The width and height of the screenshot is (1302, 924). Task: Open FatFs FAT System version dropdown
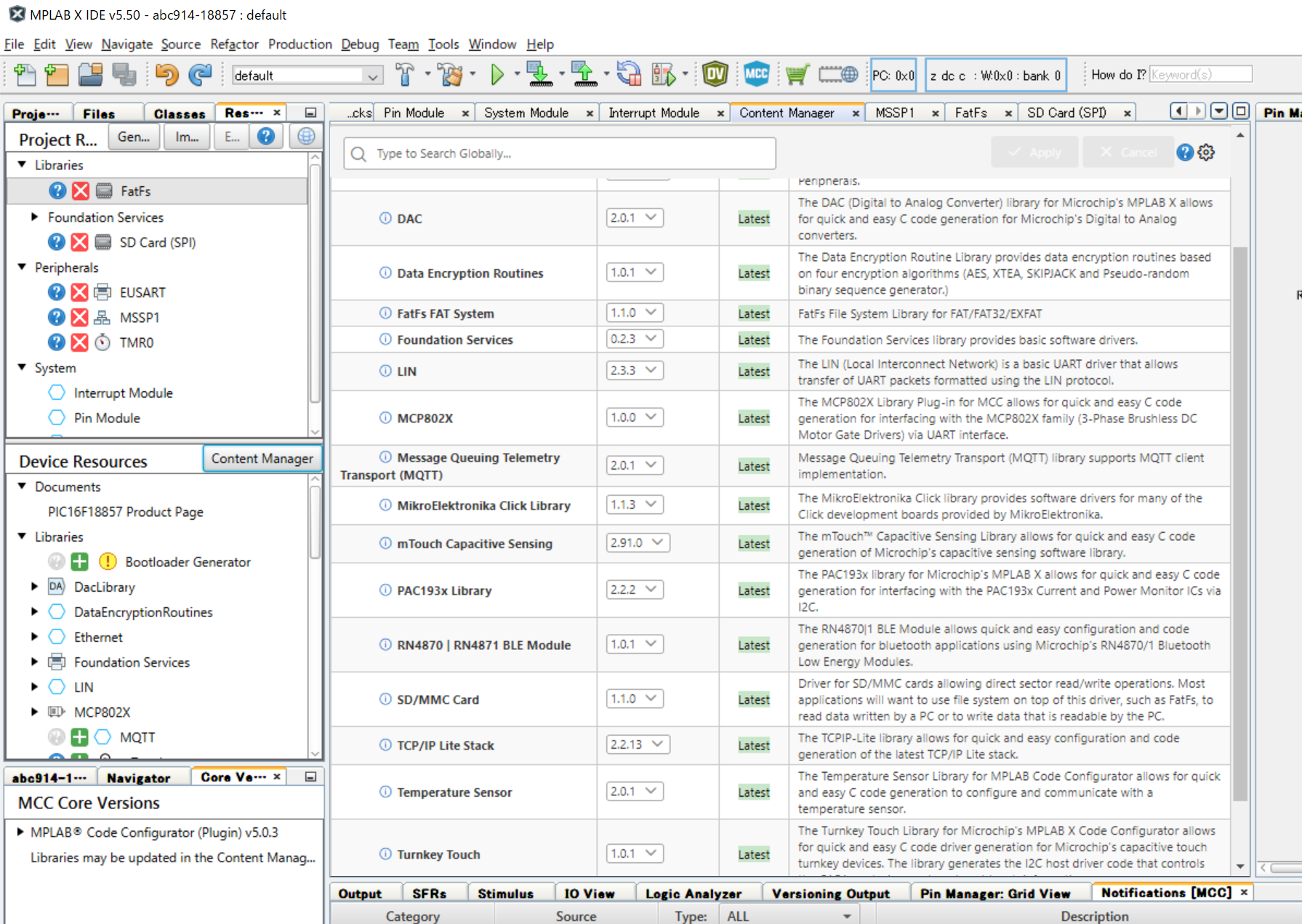[x=635, y=313]
